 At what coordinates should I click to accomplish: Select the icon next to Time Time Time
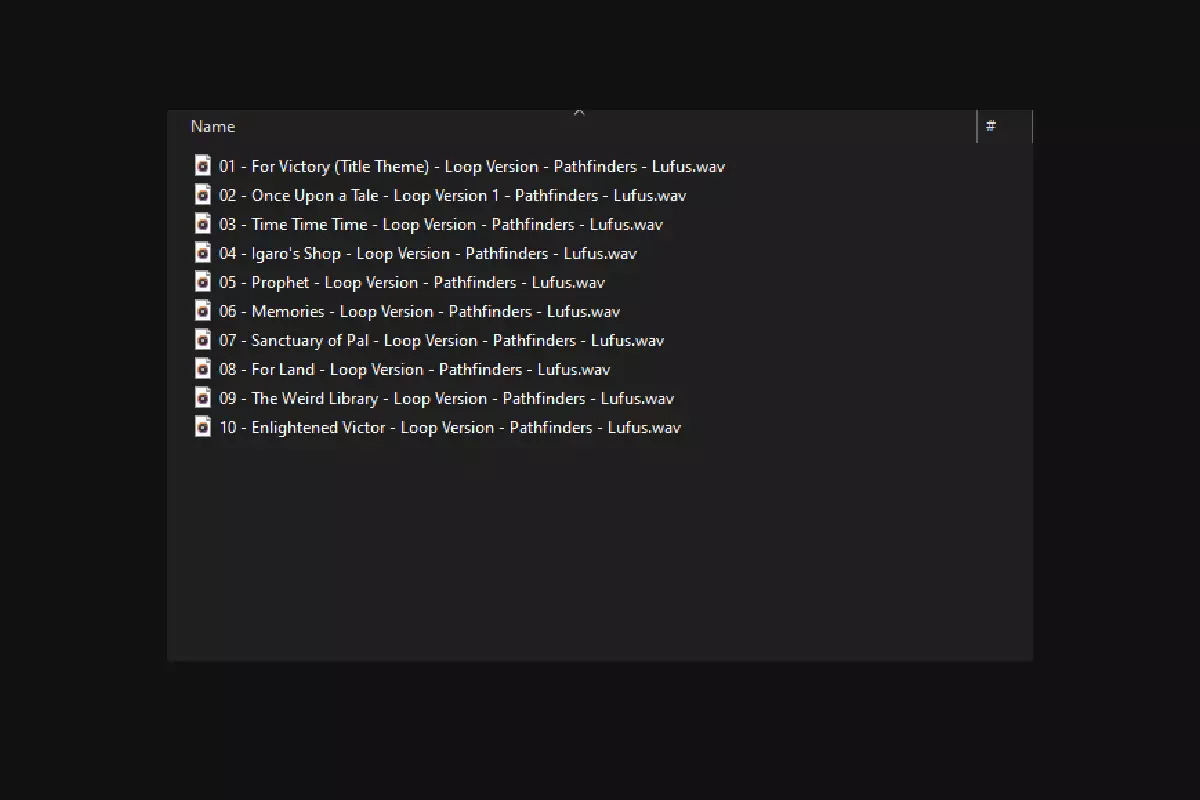coord(202,224)
